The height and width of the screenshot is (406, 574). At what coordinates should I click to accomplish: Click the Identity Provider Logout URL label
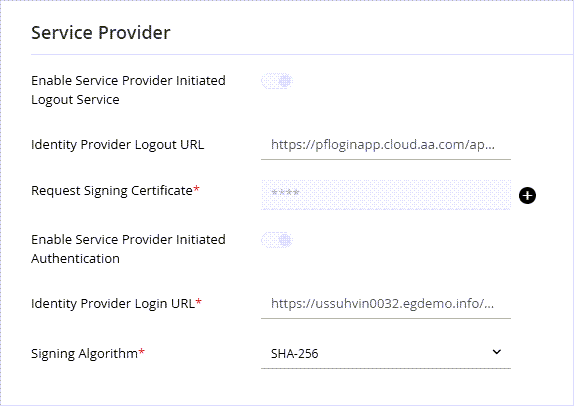pos(118,145)
